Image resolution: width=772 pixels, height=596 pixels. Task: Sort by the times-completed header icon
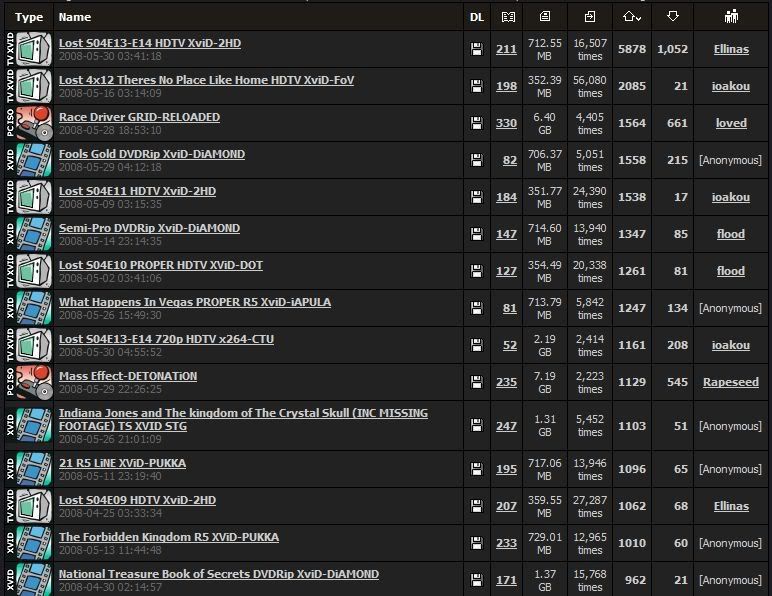590,17
